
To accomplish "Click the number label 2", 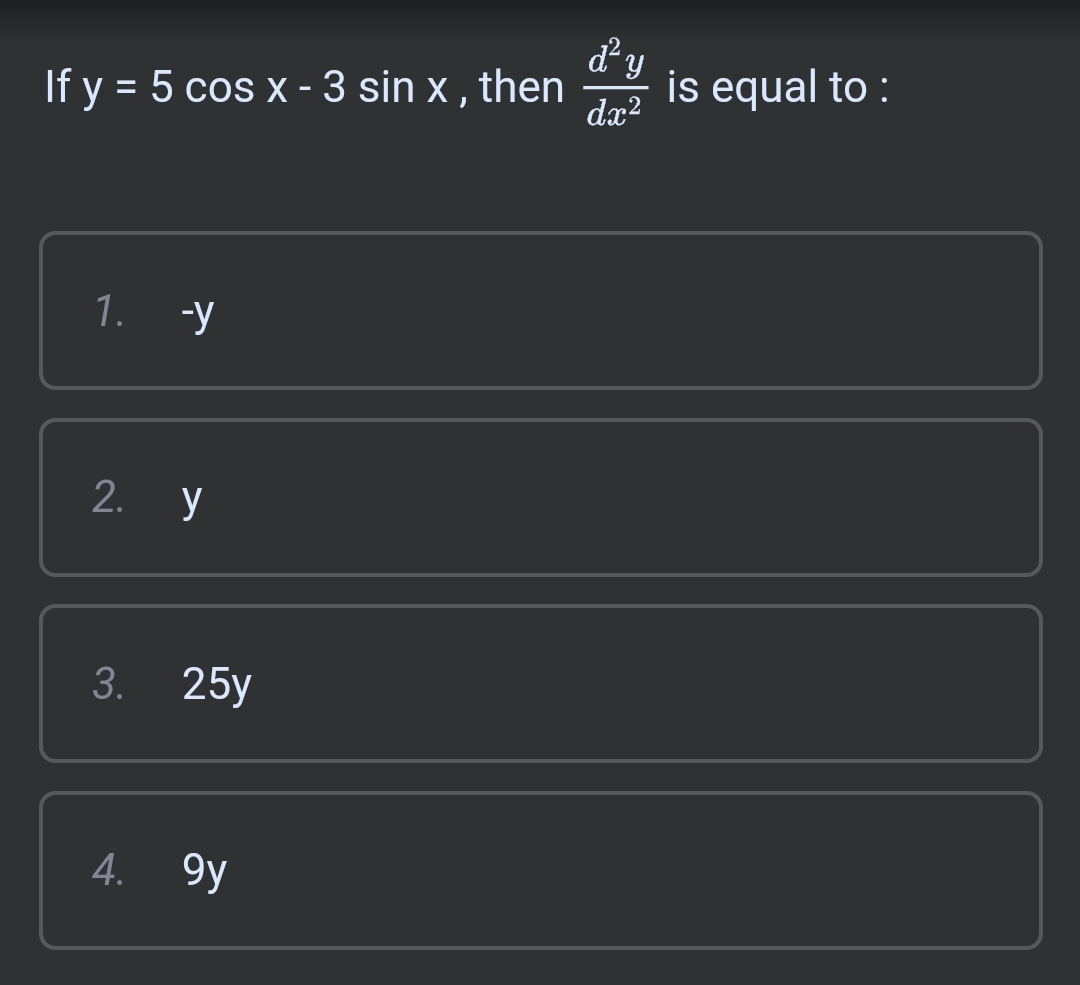I will click(x=109, y=497).
